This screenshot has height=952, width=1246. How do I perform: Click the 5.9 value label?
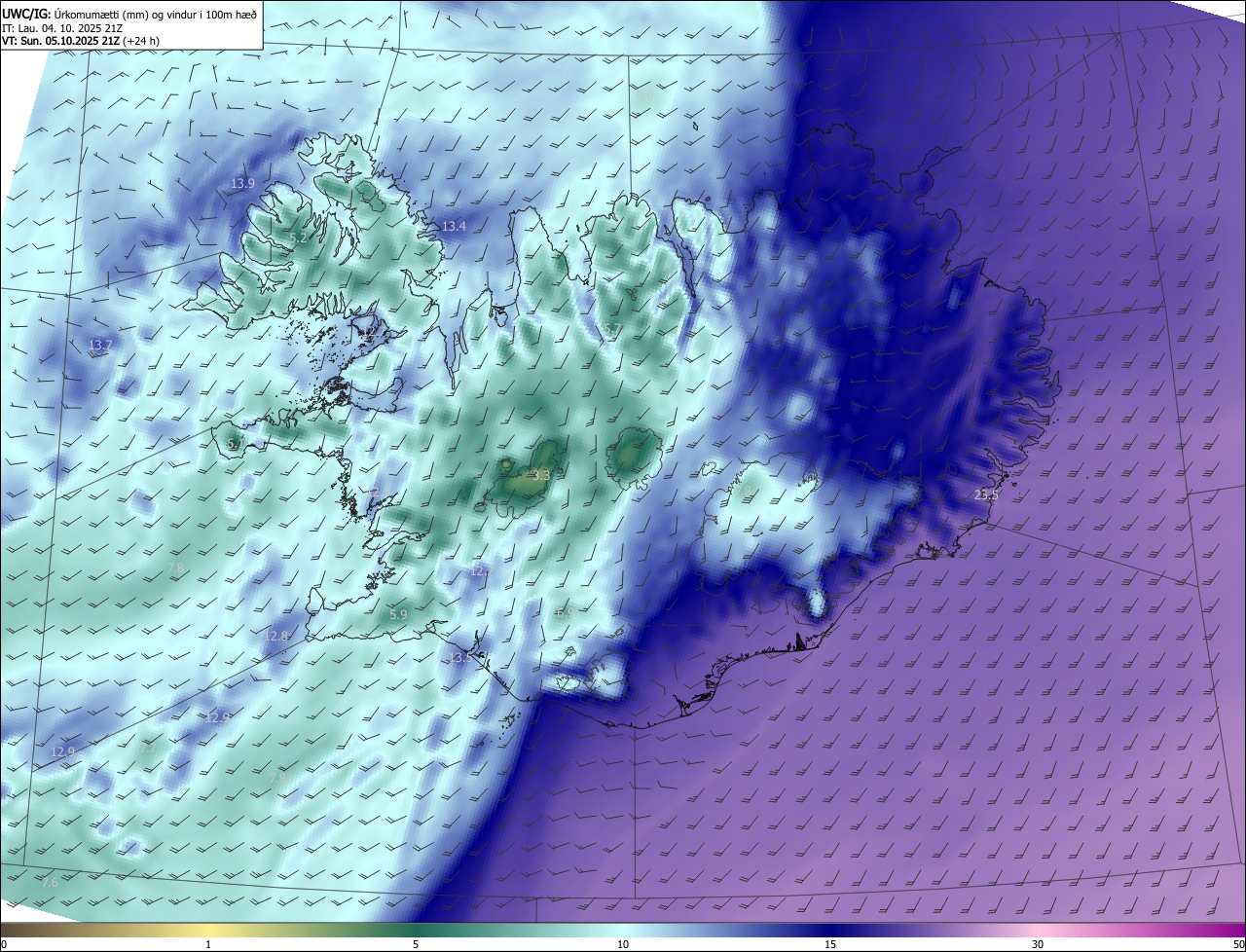pyautogui.click(x=398, y=614)
